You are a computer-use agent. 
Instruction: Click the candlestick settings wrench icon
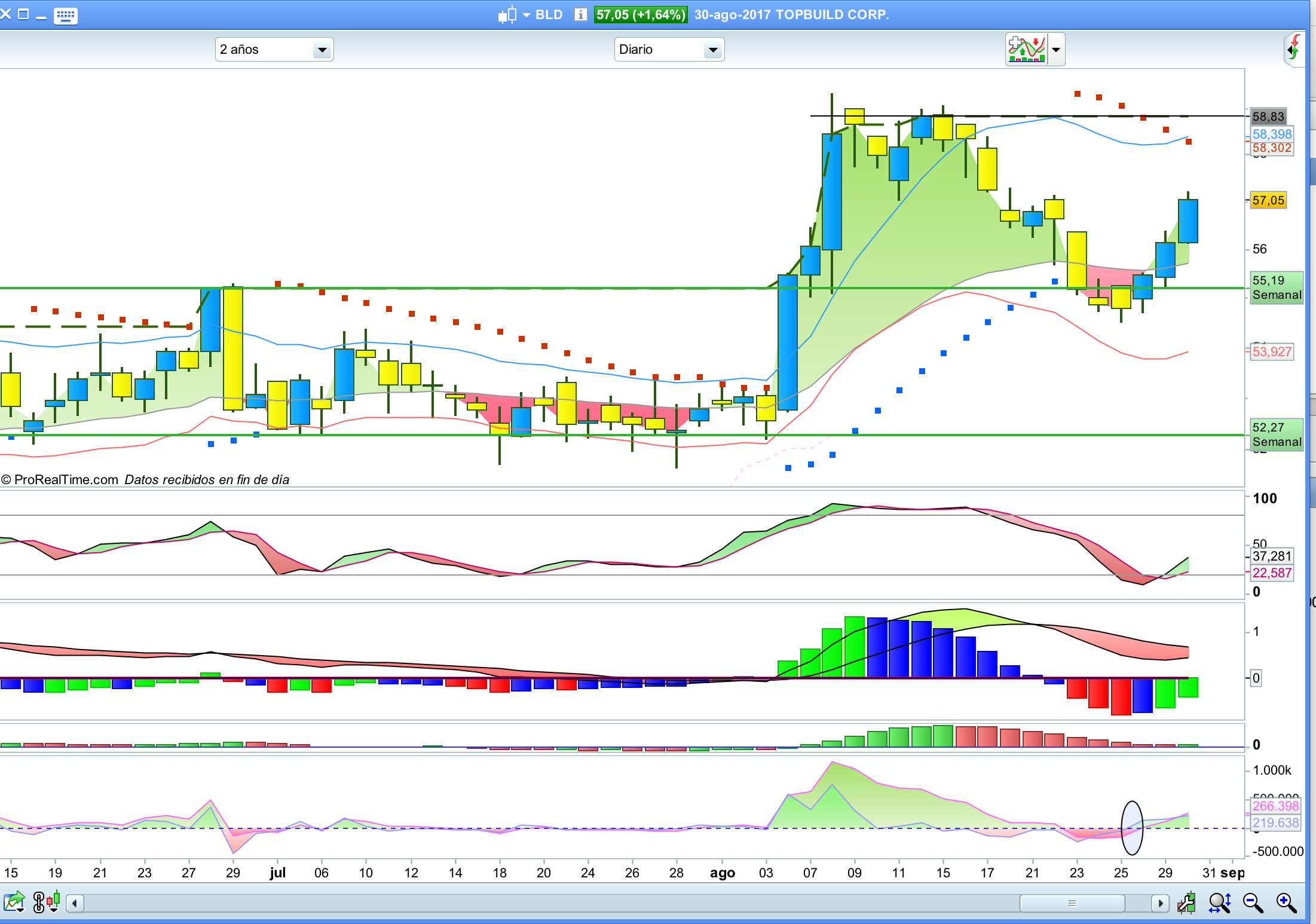[1186, 903]
